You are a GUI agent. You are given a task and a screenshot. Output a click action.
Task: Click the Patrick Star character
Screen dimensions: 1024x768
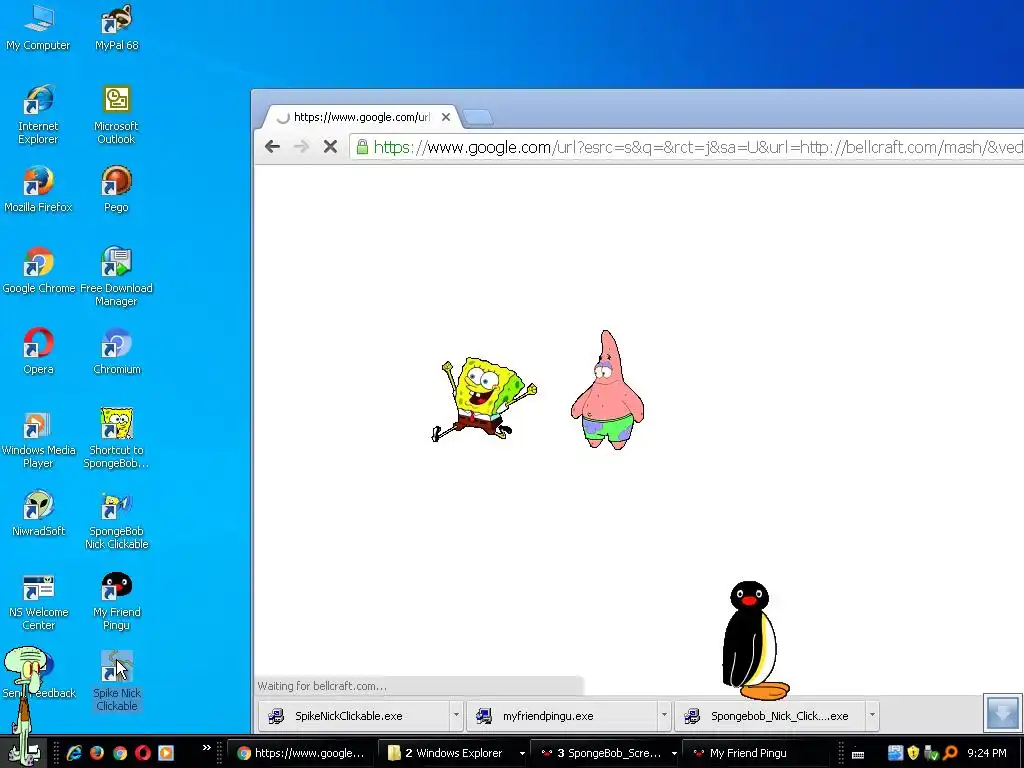pyautogui.click(x=607, y=390)
